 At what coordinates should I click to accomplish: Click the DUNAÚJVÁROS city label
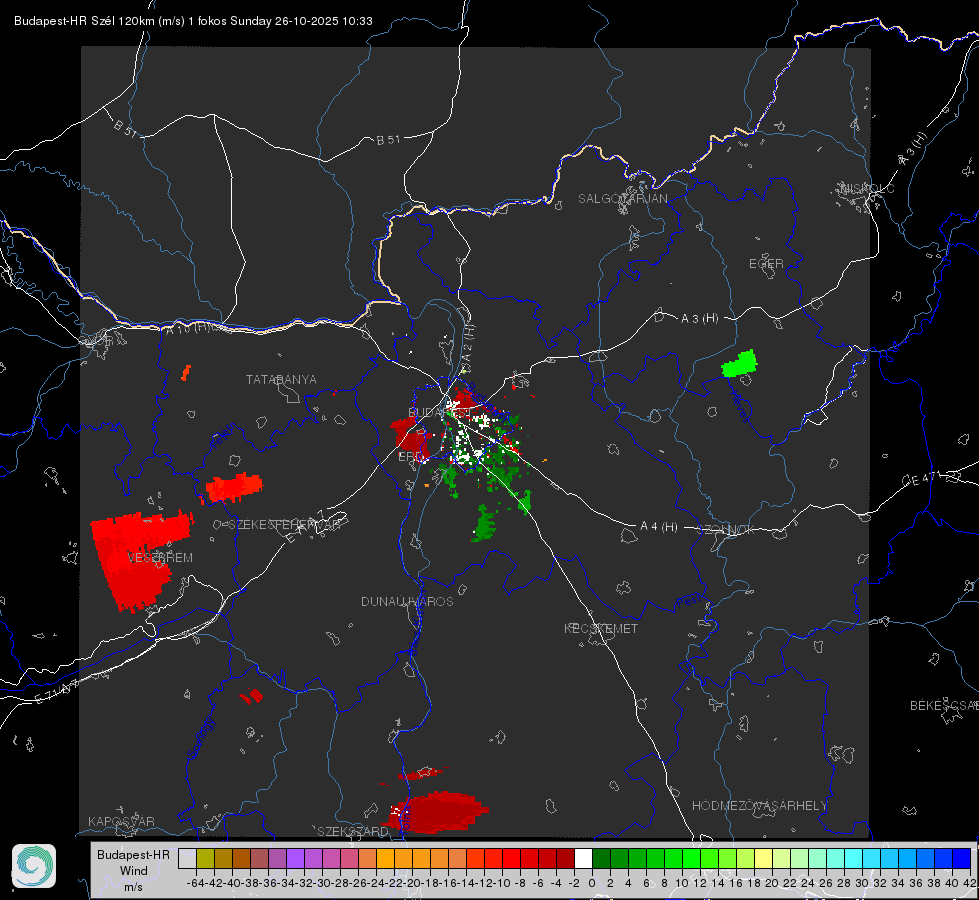[x=407, y=601]
